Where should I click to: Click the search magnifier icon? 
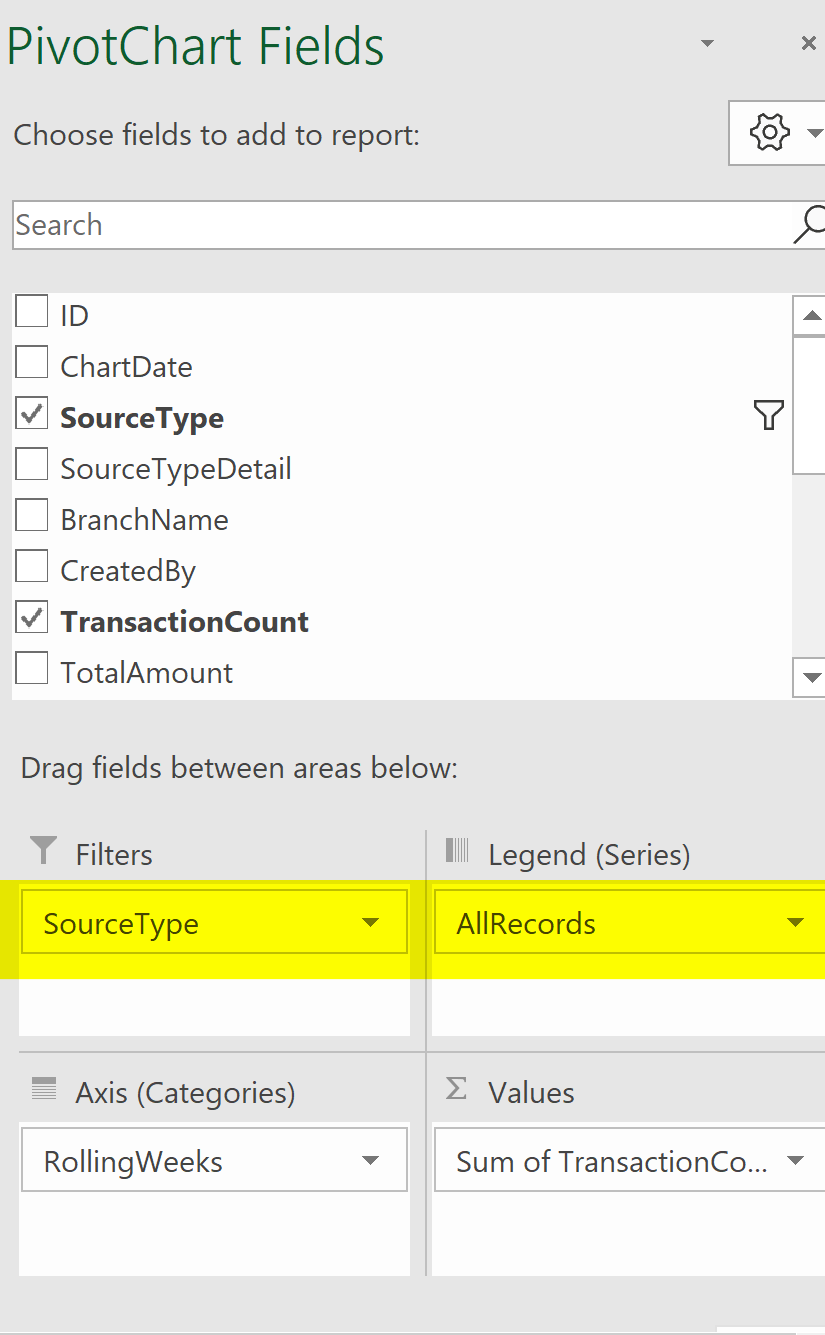point(810,225)
